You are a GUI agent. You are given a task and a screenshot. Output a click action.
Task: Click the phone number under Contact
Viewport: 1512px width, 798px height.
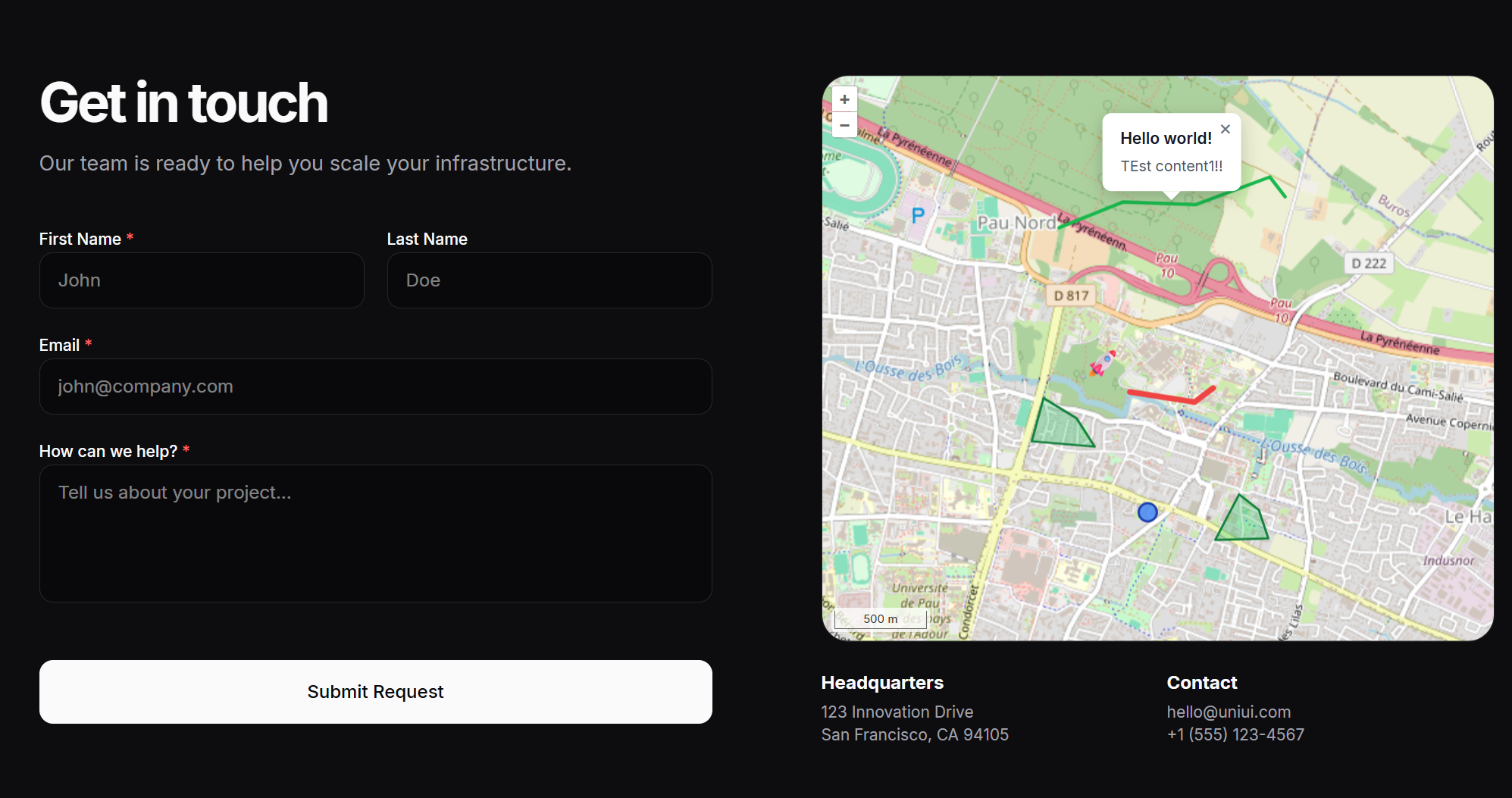(1235, 734)
